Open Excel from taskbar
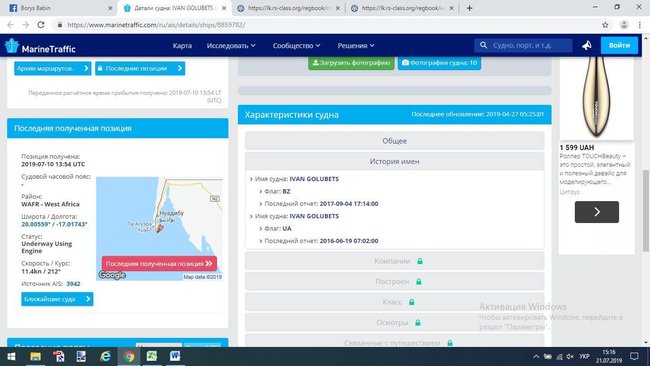This screenshot has height=366, width=650. coord(152,356)
